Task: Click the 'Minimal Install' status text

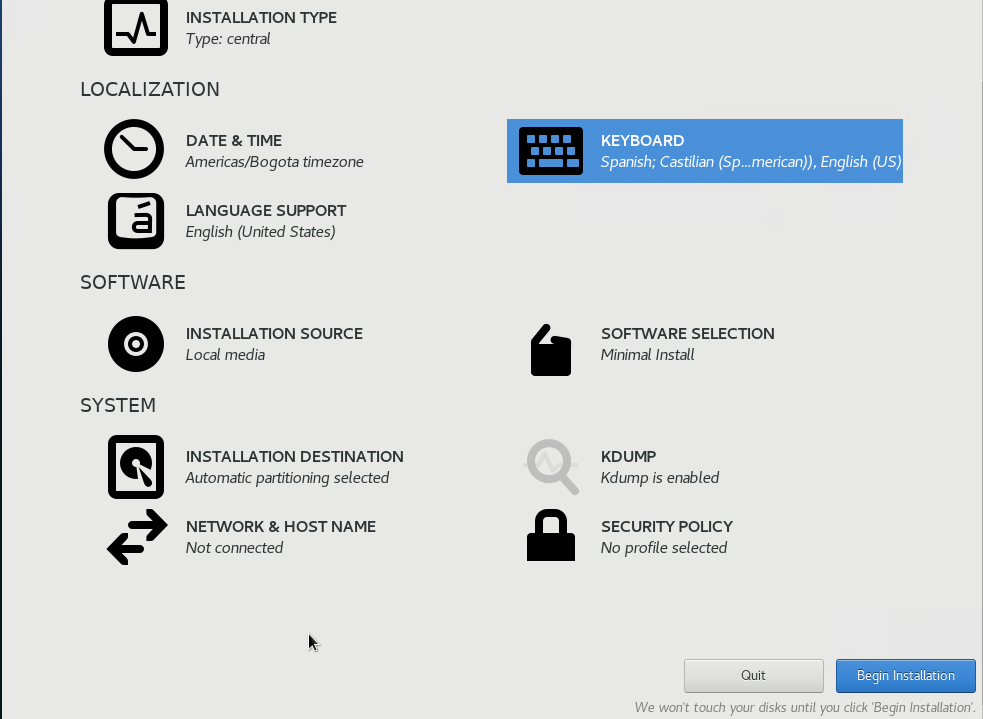Action: coord(648,355)
